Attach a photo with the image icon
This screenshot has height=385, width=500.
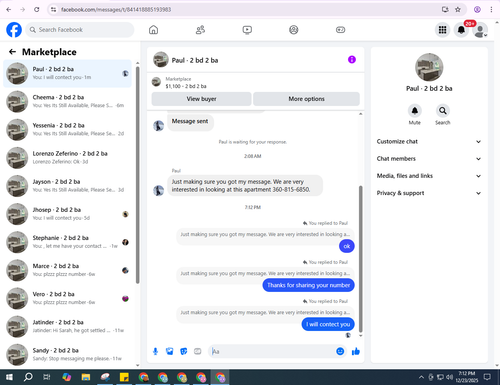[170, 351]
